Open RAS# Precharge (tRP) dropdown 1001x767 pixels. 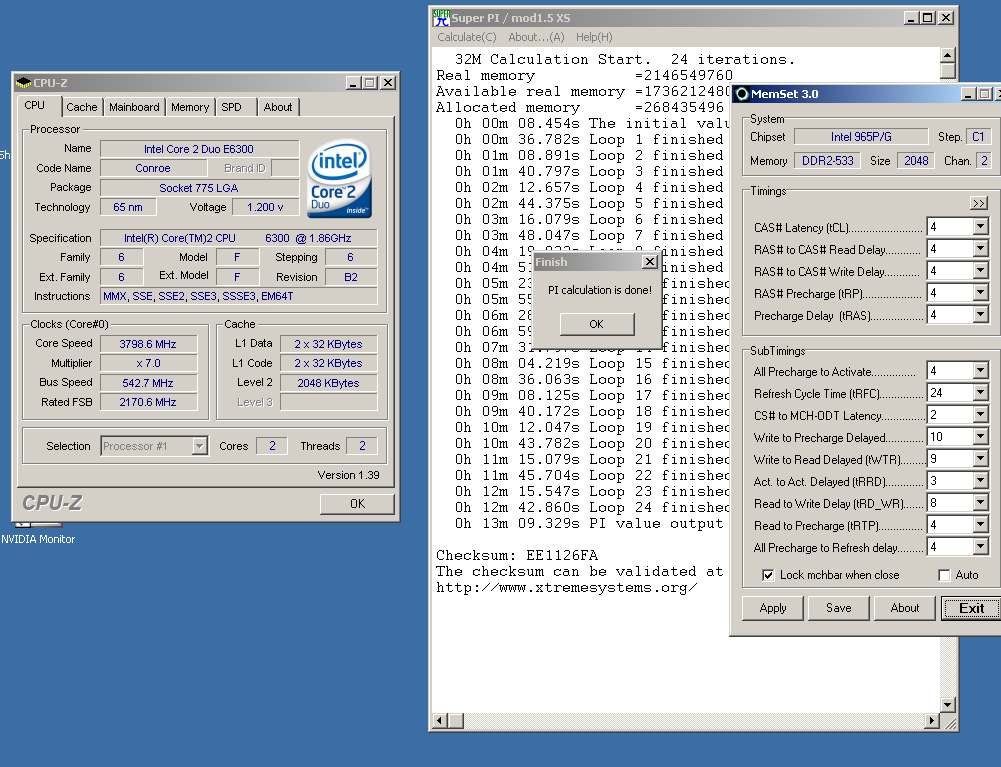(x=981, y=293)
